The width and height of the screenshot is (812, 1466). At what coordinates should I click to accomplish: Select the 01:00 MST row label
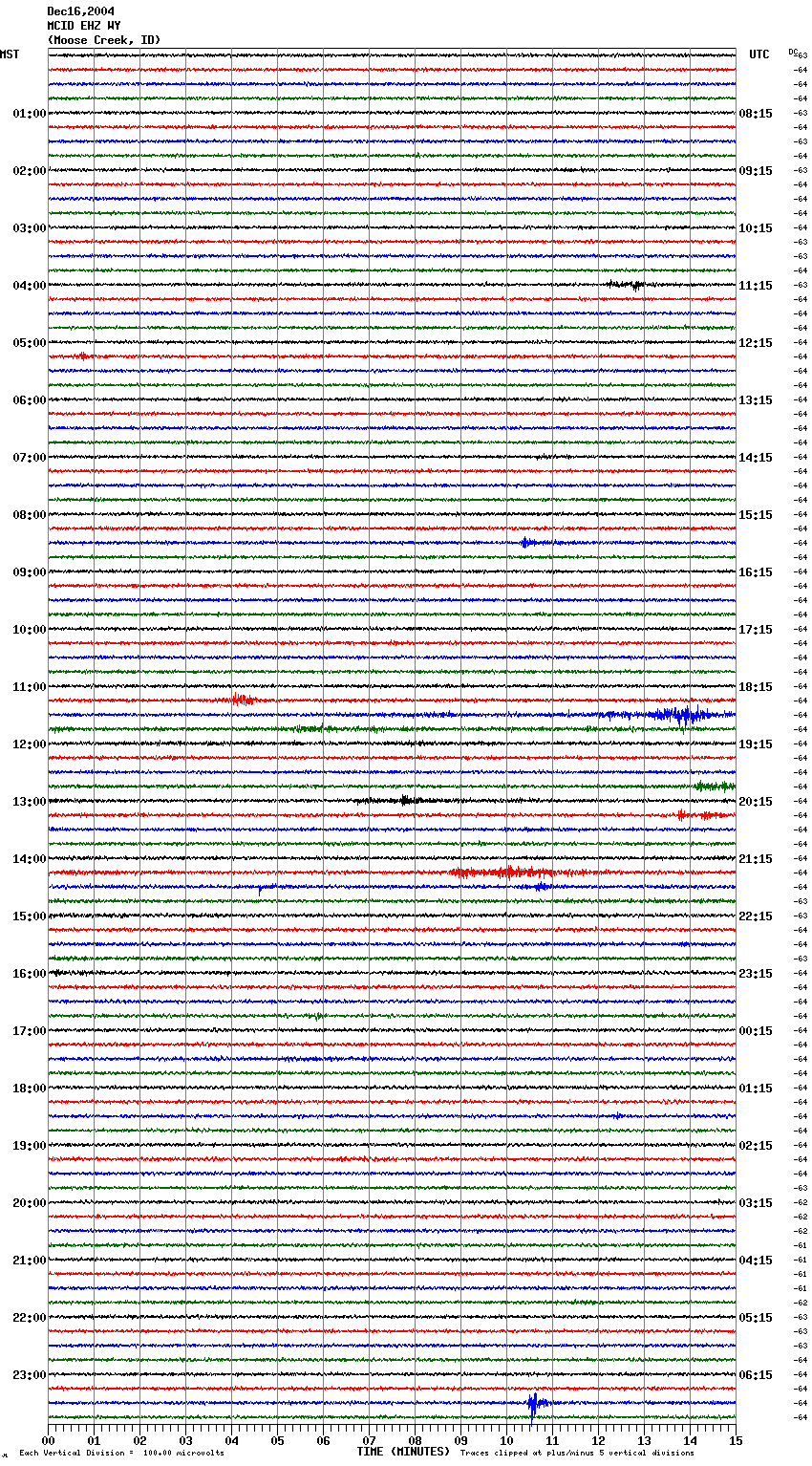(30, 114)
